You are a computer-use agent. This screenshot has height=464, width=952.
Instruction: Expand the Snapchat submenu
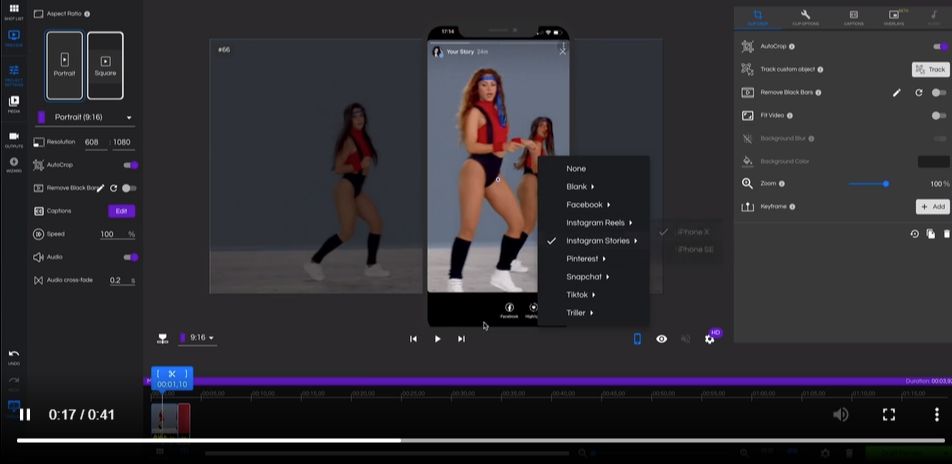(x=587, y=277)
